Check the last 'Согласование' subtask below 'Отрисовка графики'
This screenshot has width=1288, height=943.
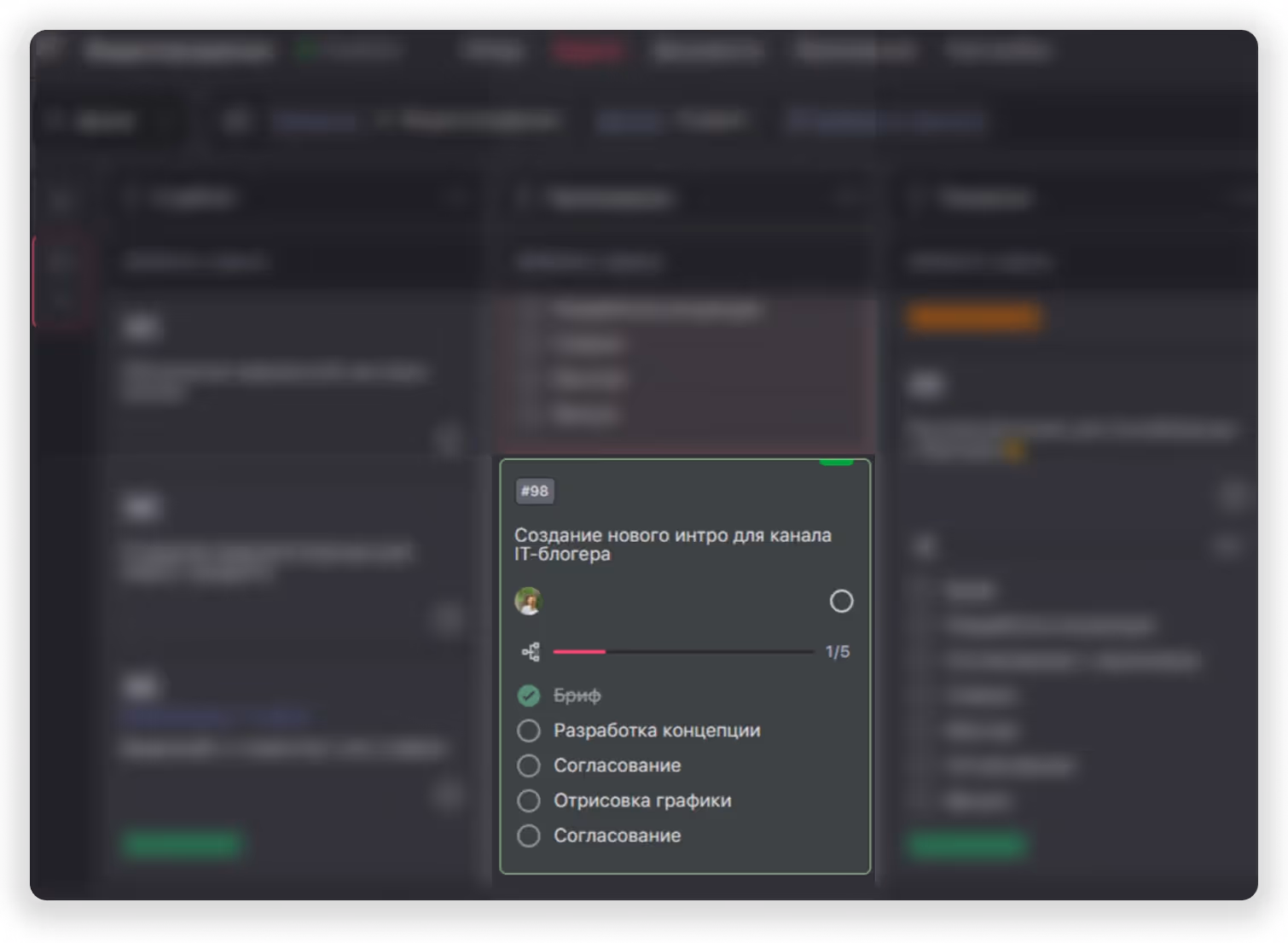[x=529, y=835]
